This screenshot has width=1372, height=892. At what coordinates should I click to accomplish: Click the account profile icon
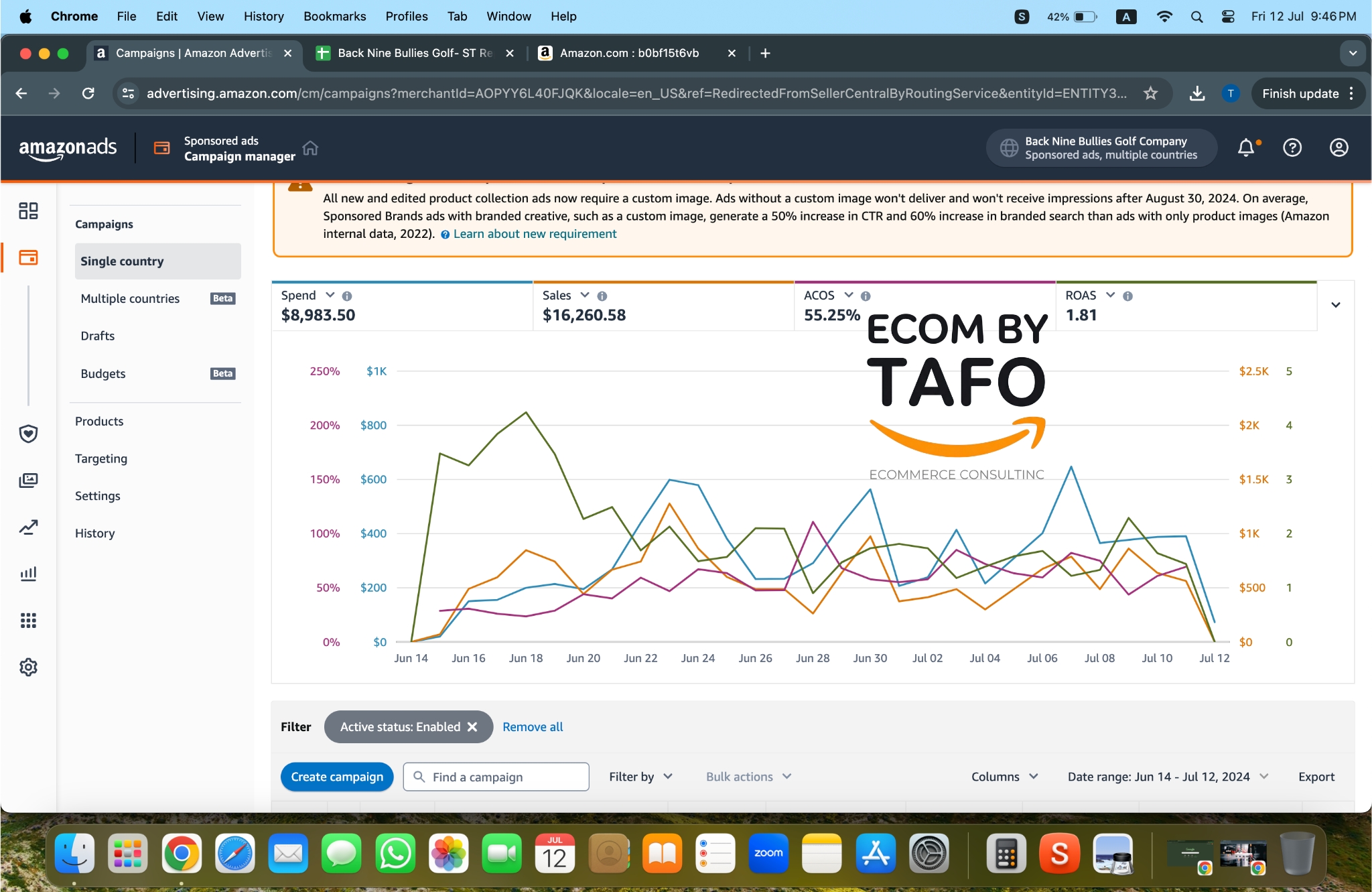pyautogui.click(x=1339, y=147)
